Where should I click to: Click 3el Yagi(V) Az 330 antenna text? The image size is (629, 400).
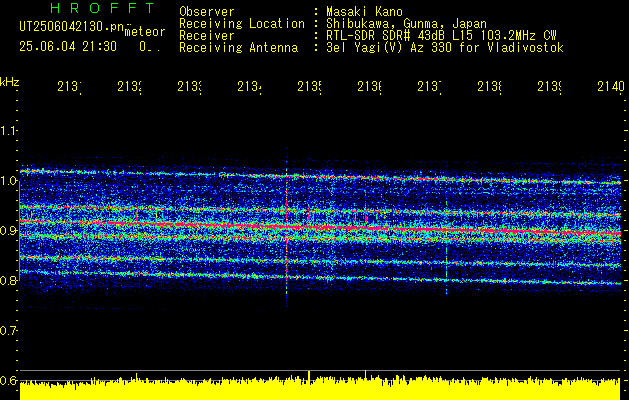coord(445,48)
